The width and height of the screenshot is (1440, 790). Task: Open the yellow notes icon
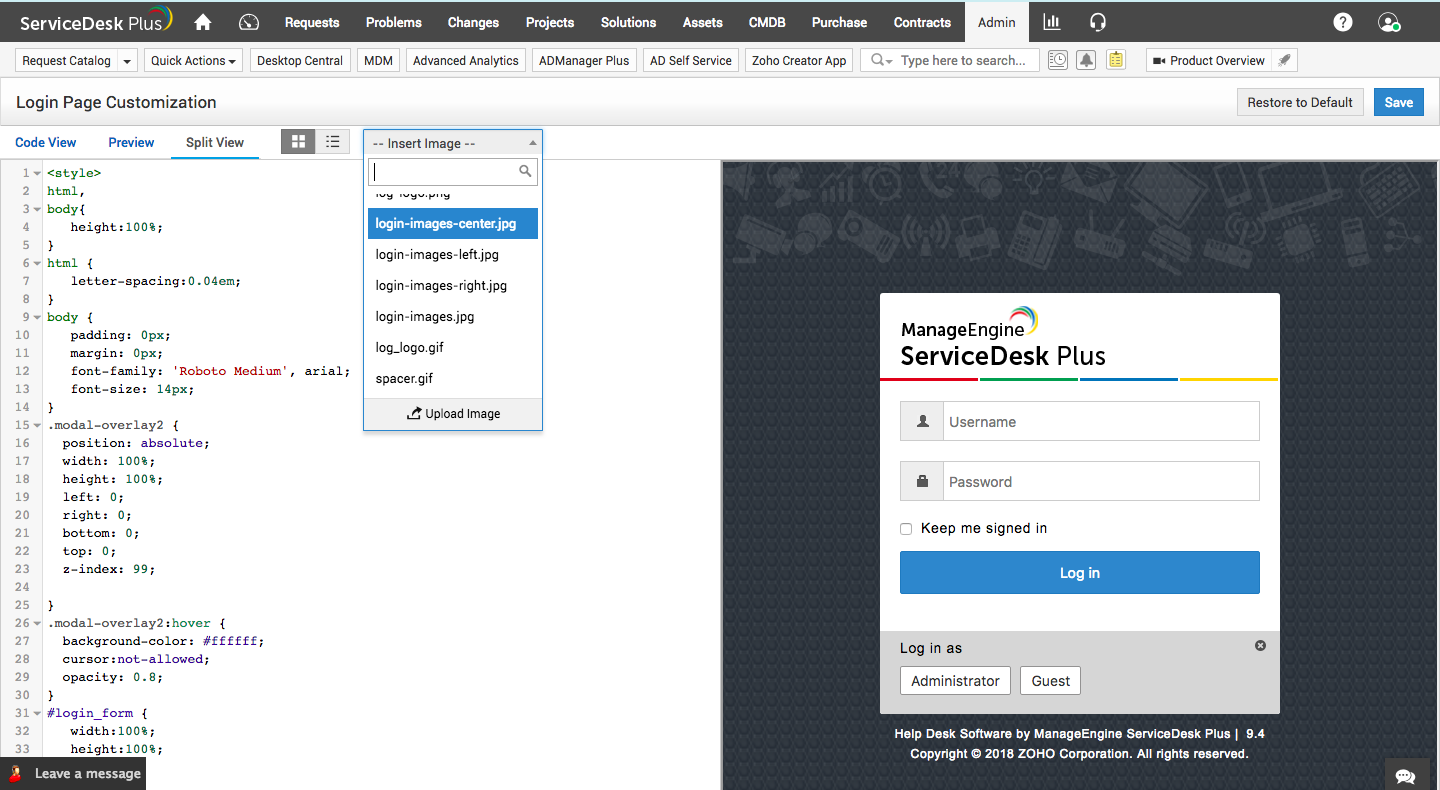[1116, 60]
